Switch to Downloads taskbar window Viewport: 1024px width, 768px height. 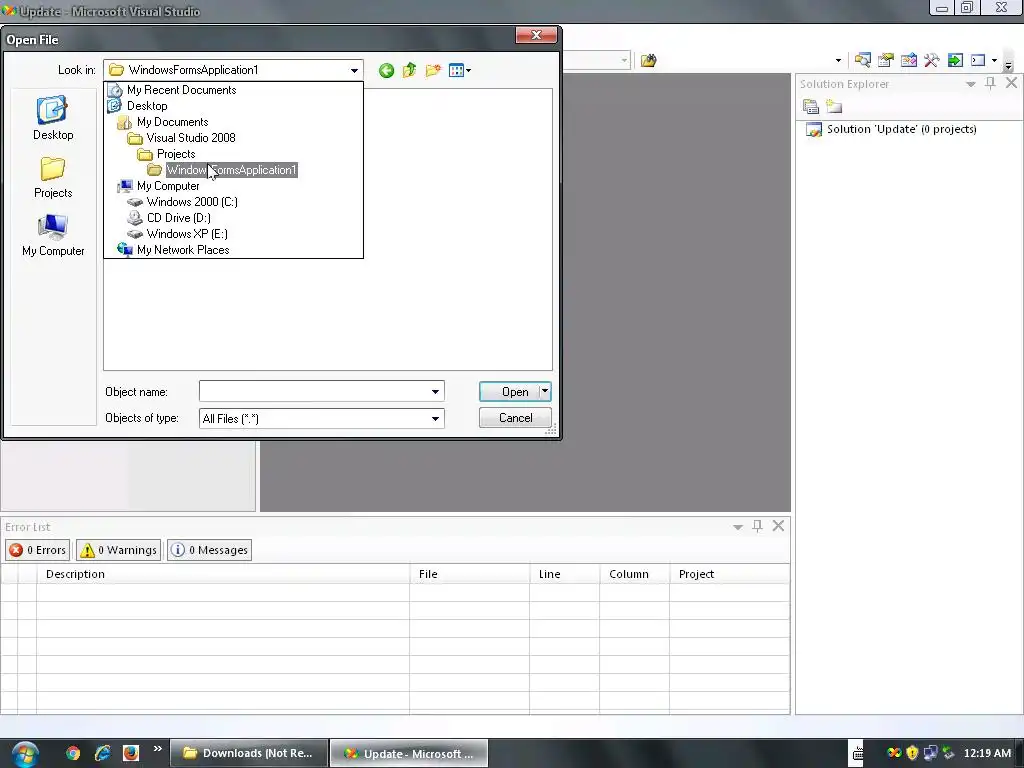[x=249, y=753]
